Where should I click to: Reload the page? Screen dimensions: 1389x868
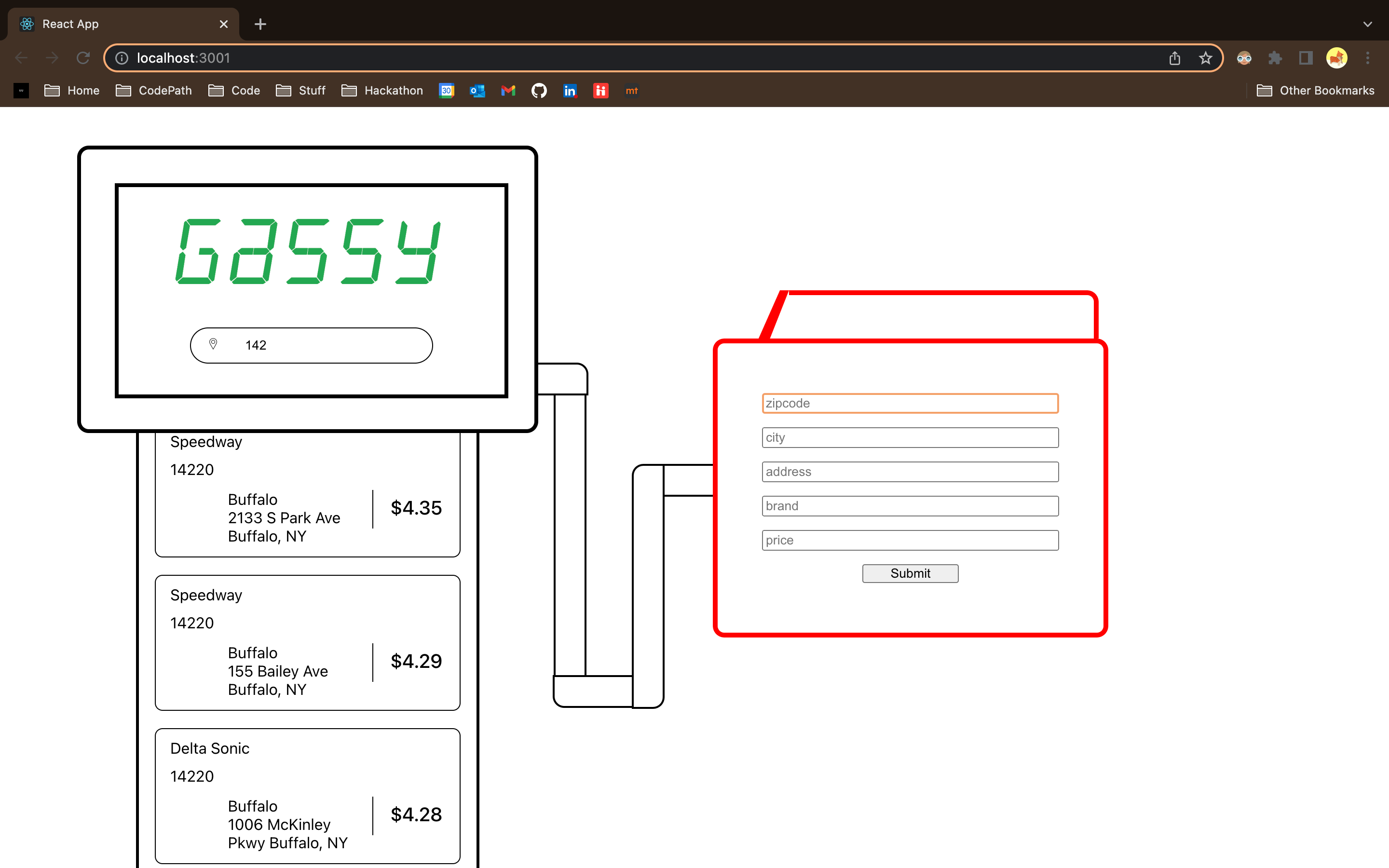(83, 58)
